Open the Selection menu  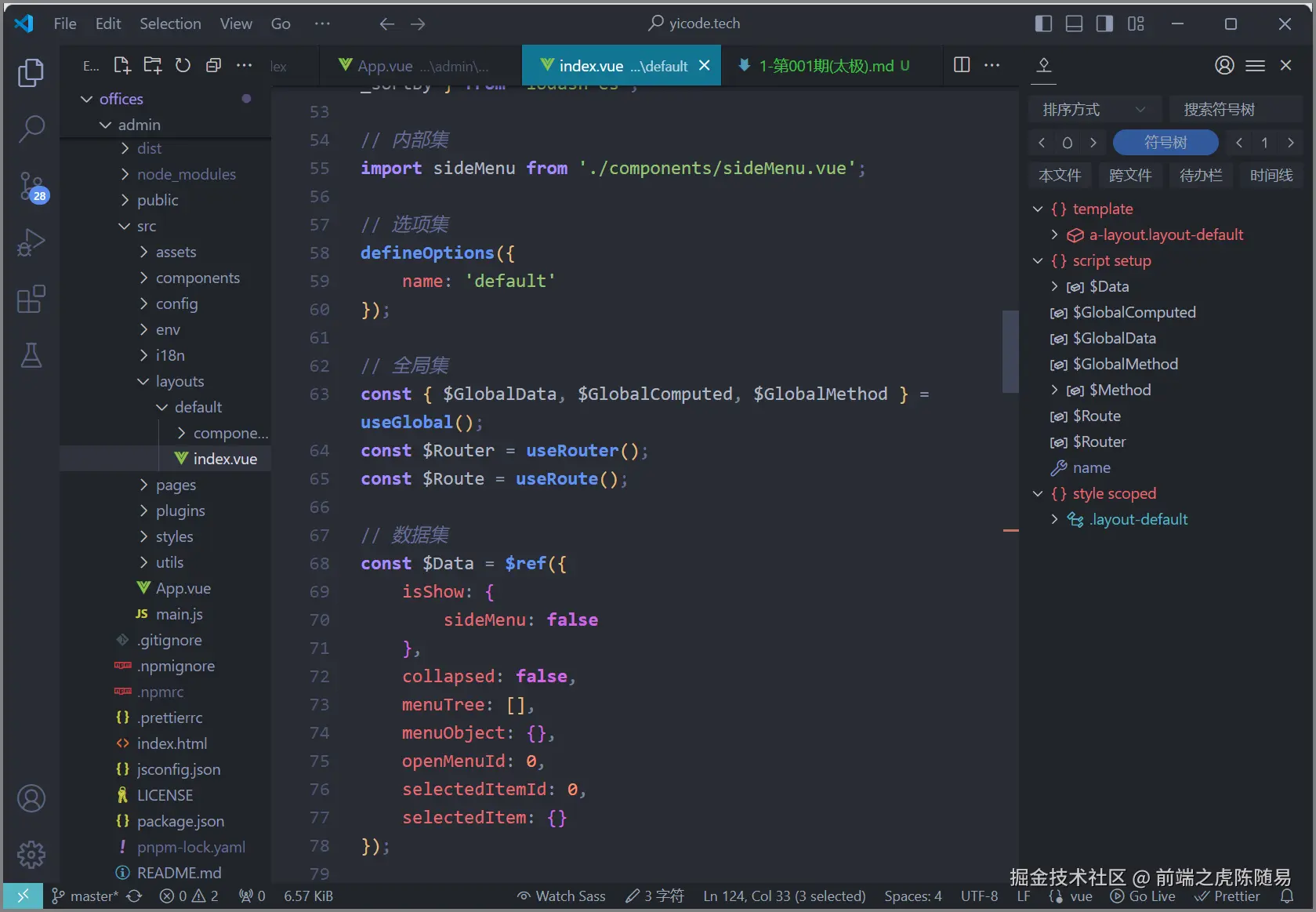[170, 24]
